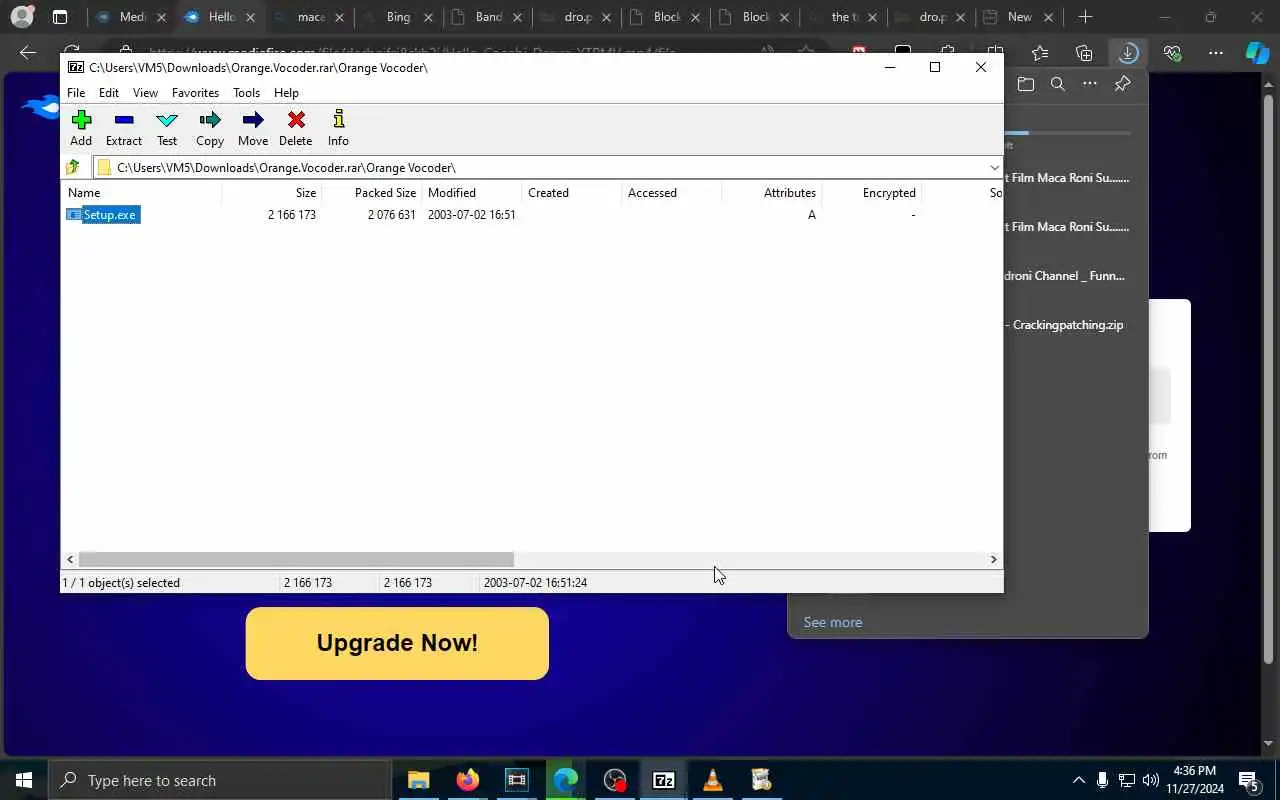Open Edge Favorites star icon
Screen dimensions: 1280x800
coord(1040,53)
